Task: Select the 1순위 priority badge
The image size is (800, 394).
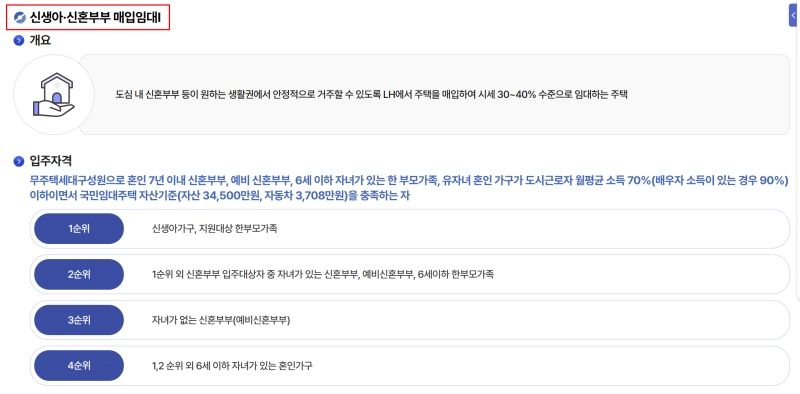Action: 79,229
